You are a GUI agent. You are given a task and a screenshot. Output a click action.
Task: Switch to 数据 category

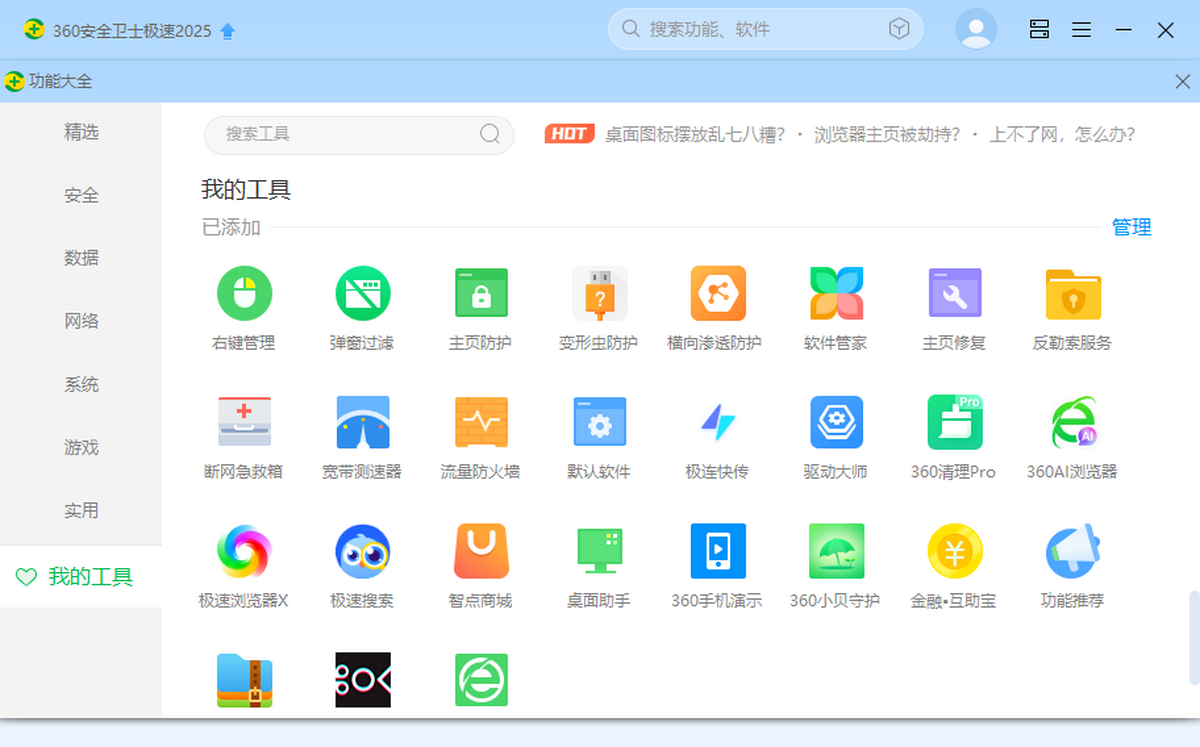(81, 258)
